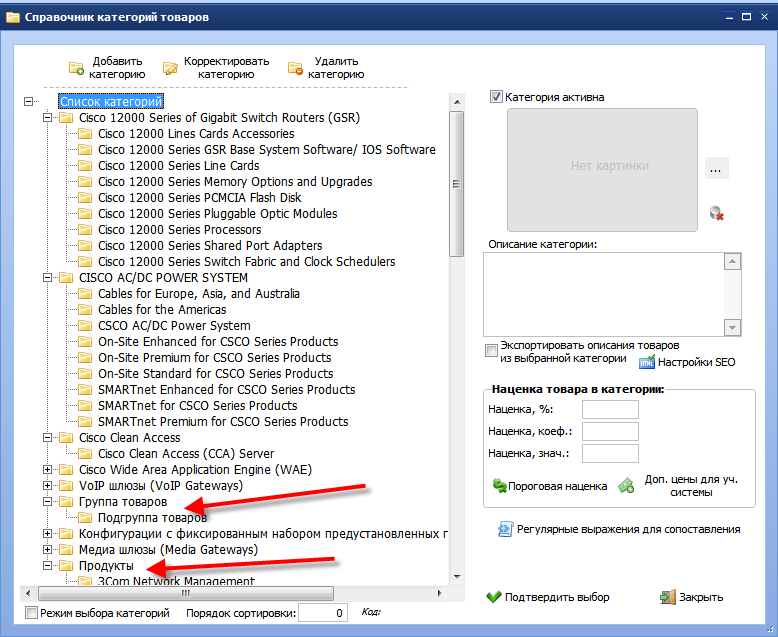The image size is (778, 637).
Task: Enable export of product descriptions checkbox
Action: tap(491, 351)
